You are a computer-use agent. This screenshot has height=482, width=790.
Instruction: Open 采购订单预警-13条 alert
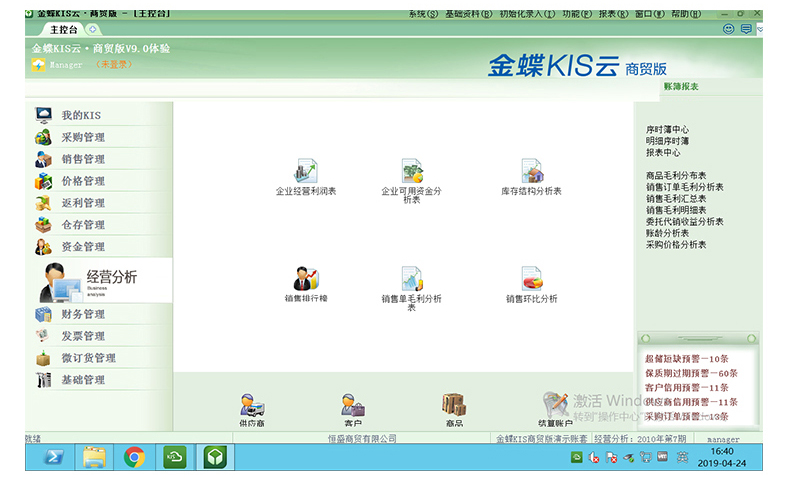point(687,417)
